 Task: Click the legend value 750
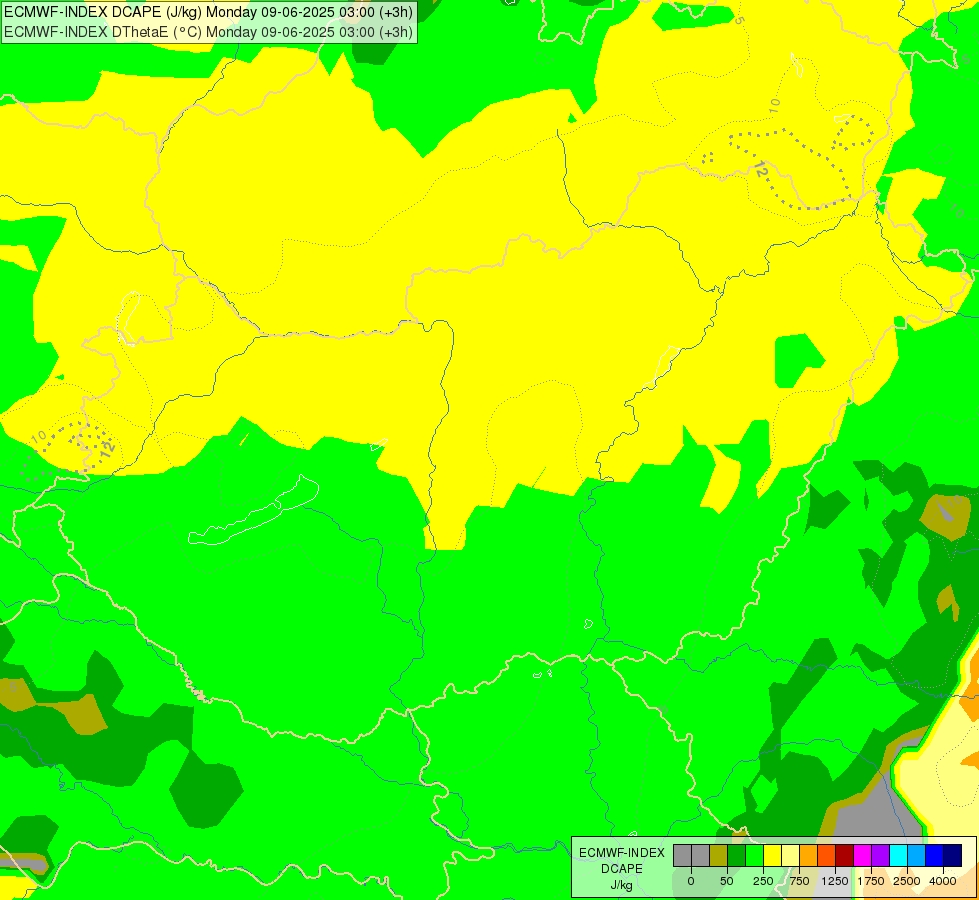coord(799,881)
